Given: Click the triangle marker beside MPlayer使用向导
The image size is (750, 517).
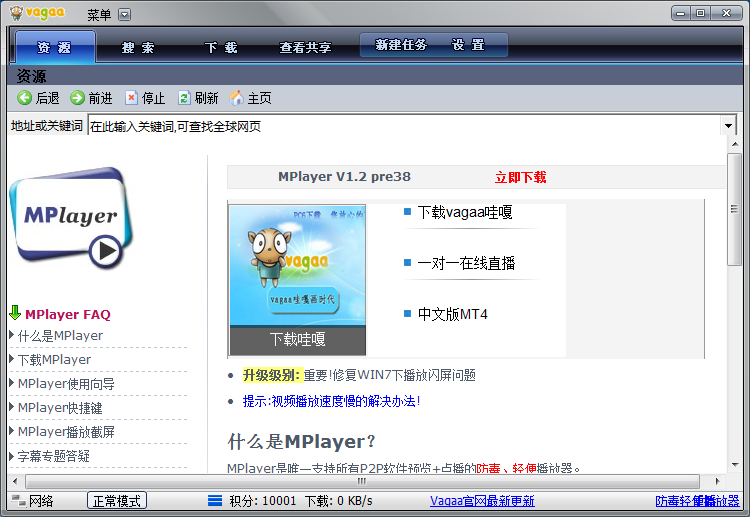Looking at the screenshot, I should coord(11,383).
